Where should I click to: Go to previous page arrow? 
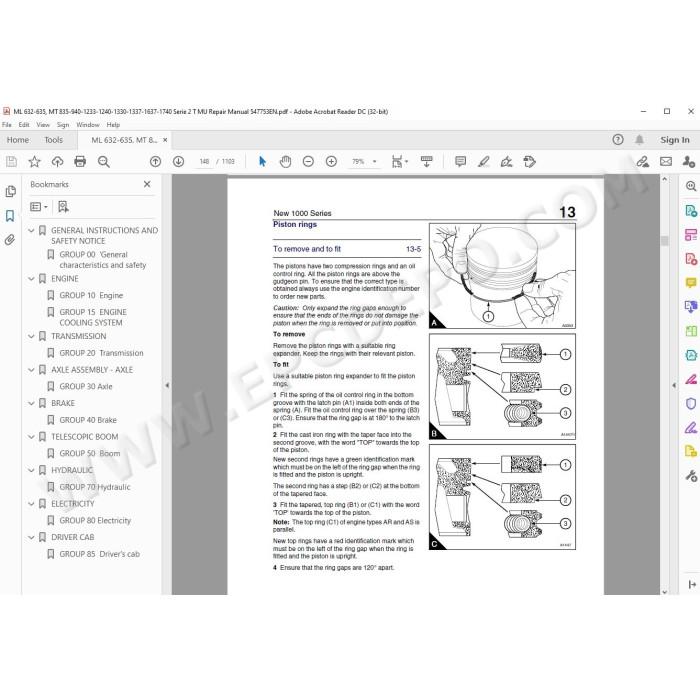[155, 162]
